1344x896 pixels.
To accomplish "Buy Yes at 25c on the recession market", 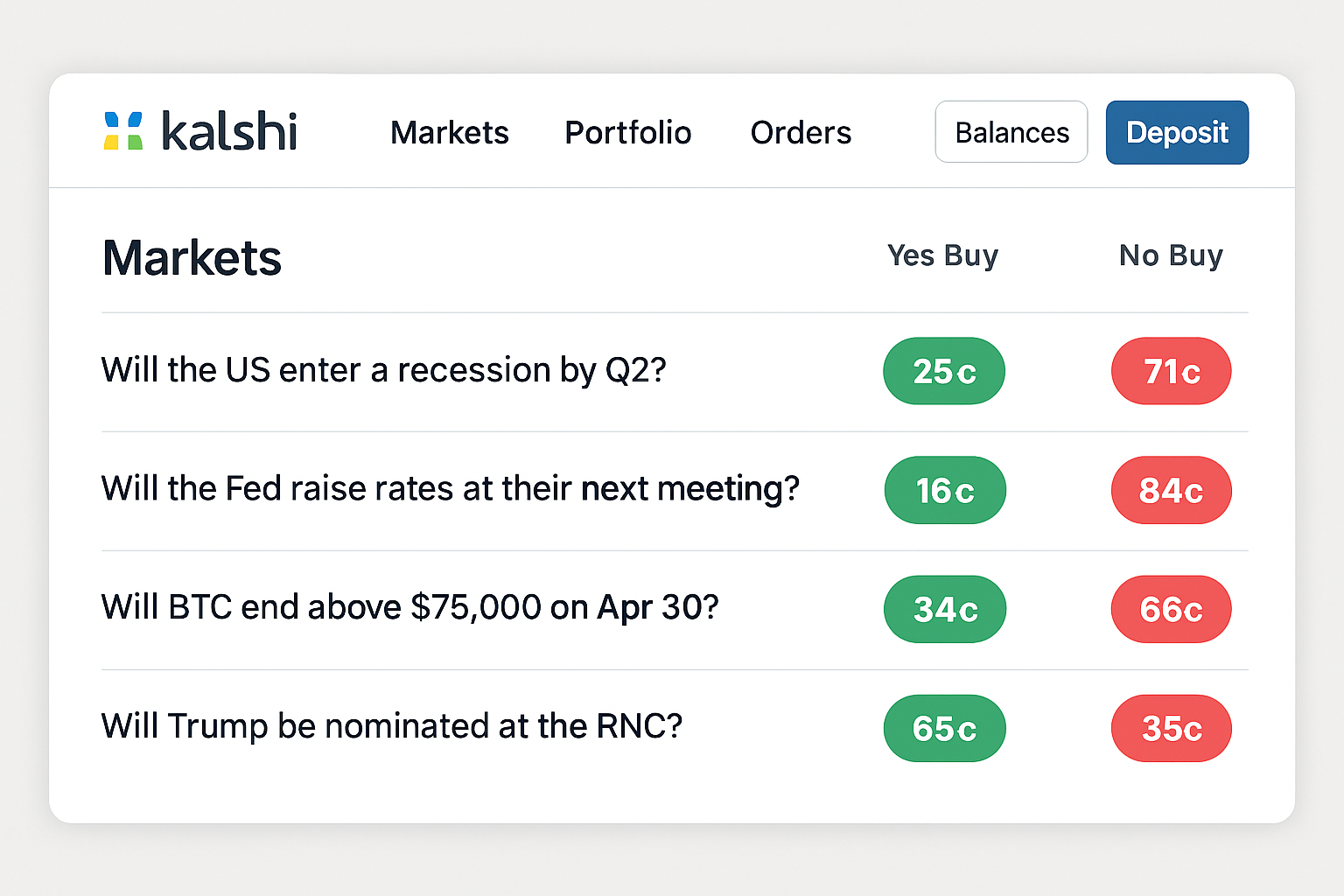I will 944,371.
